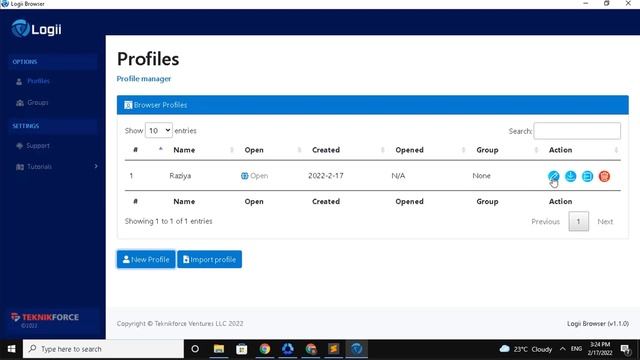Click the Previous pagination button
This screenshot has height=360, width=640.
pos(545,222)
